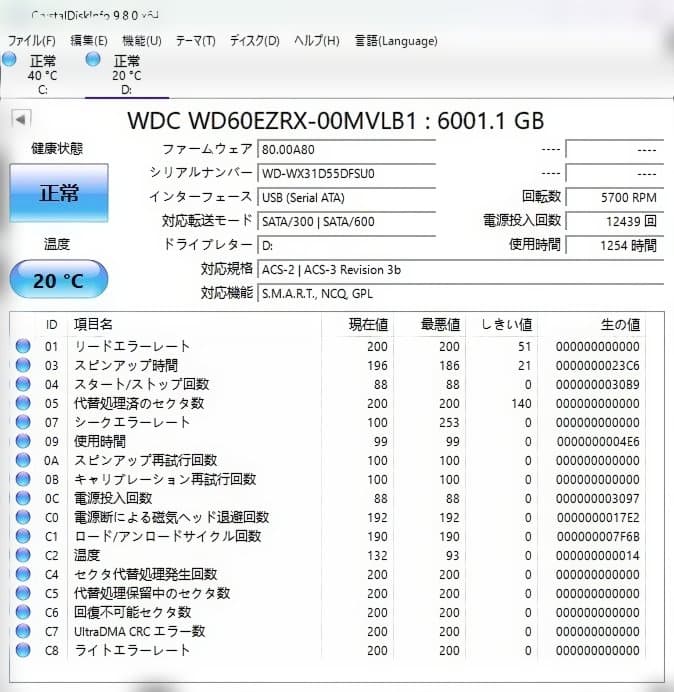The height and width of the screenshot is (692, 674).
Task: Click the previous disk arrow button
Action: pyautogui.click(x=20, y=119)
